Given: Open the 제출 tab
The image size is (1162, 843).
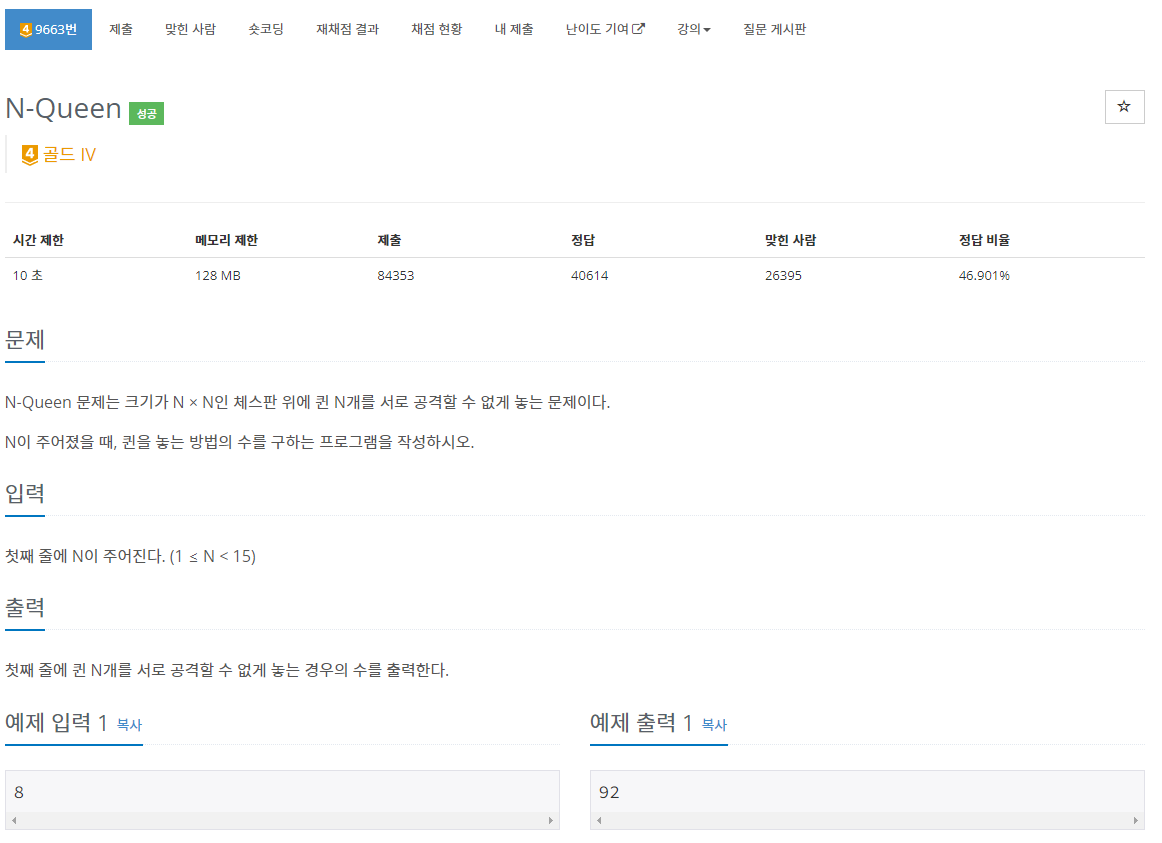Looking at the screenshot, I should pos(121,29).
